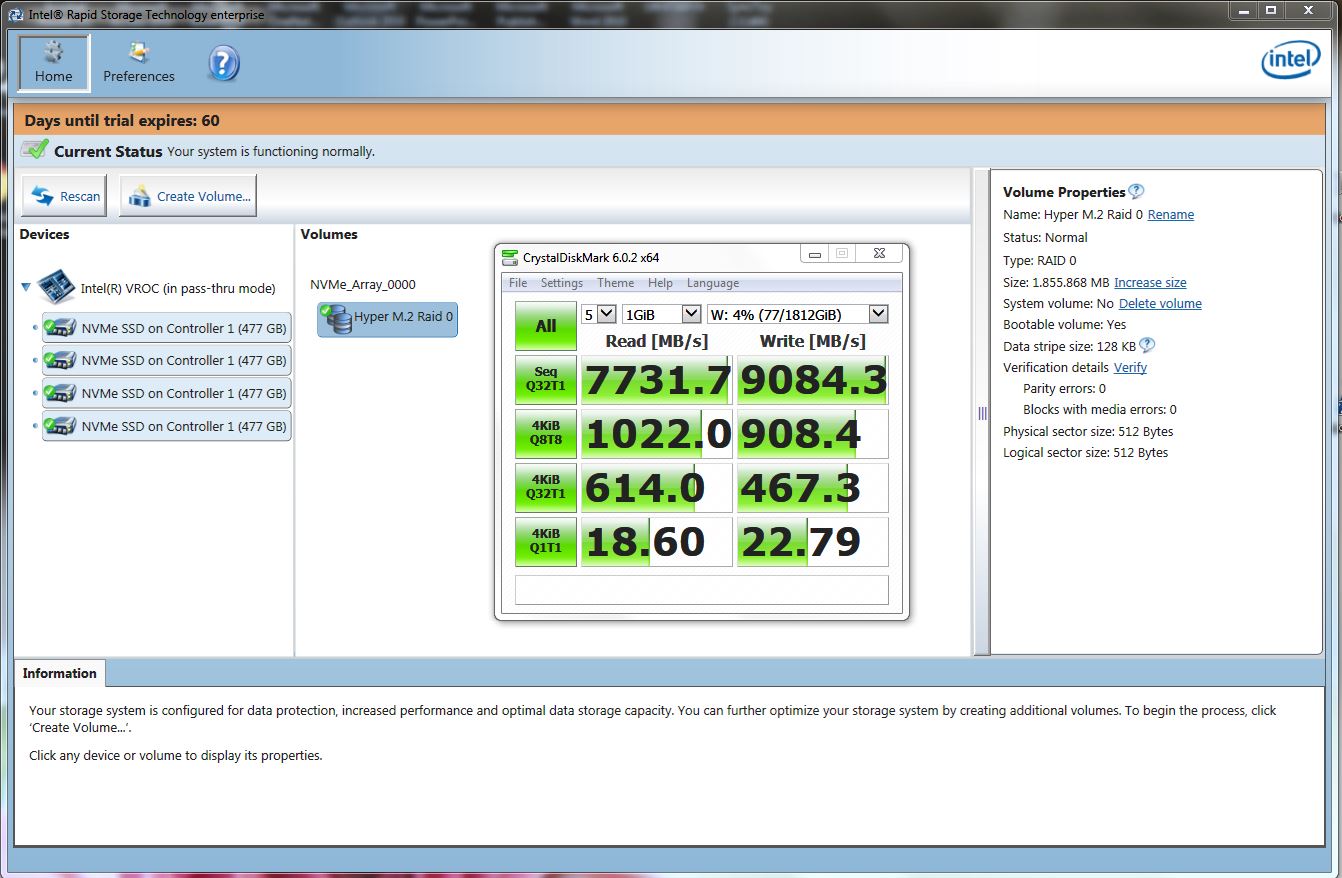Select the fourth NVMe SSD on Controller 1
The width and height of the screenshot is (1342, 878).
166,426
